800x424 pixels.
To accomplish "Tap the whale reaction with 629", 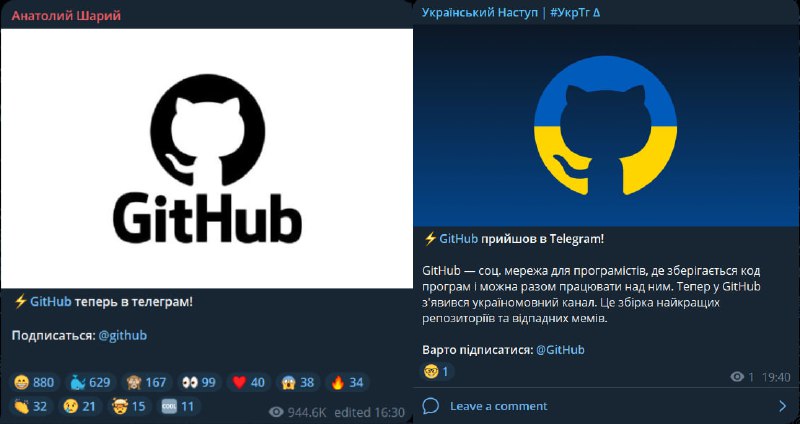I will click(90, 382).
